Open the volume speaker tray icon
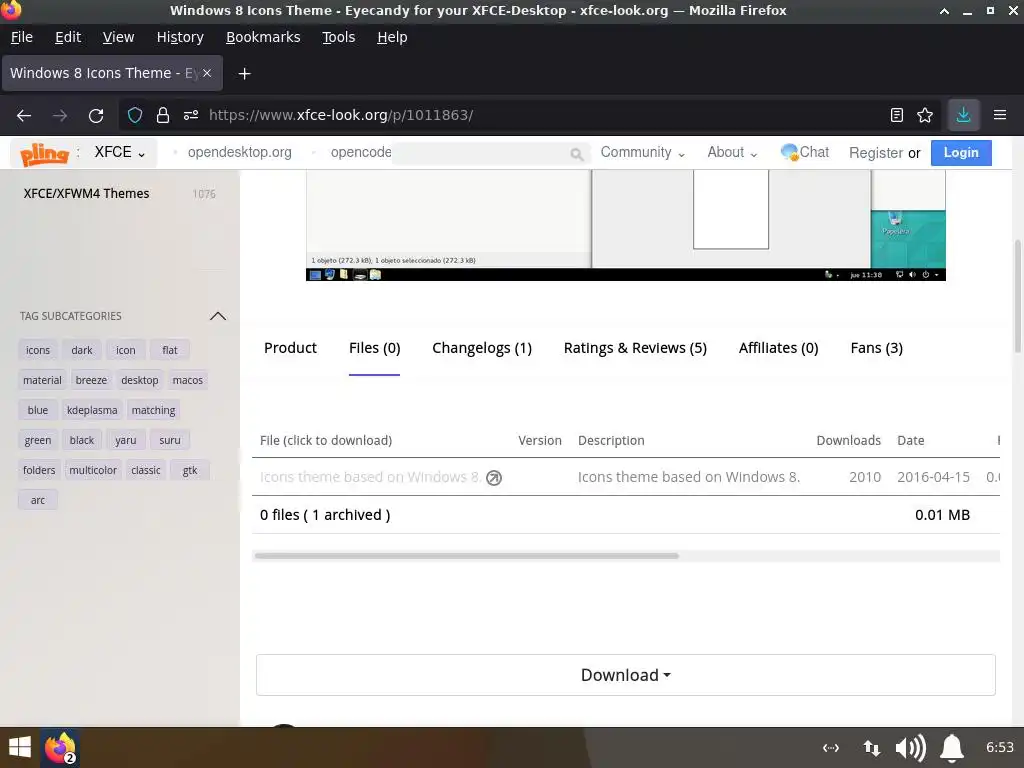Viewport: 1024px width, 768px height. [910, 748]
